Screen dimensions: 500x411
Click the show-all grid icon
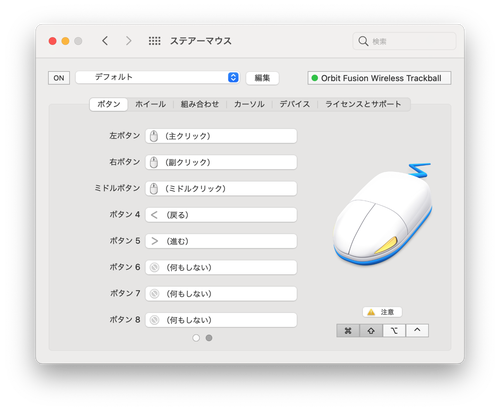click(154, 41)
